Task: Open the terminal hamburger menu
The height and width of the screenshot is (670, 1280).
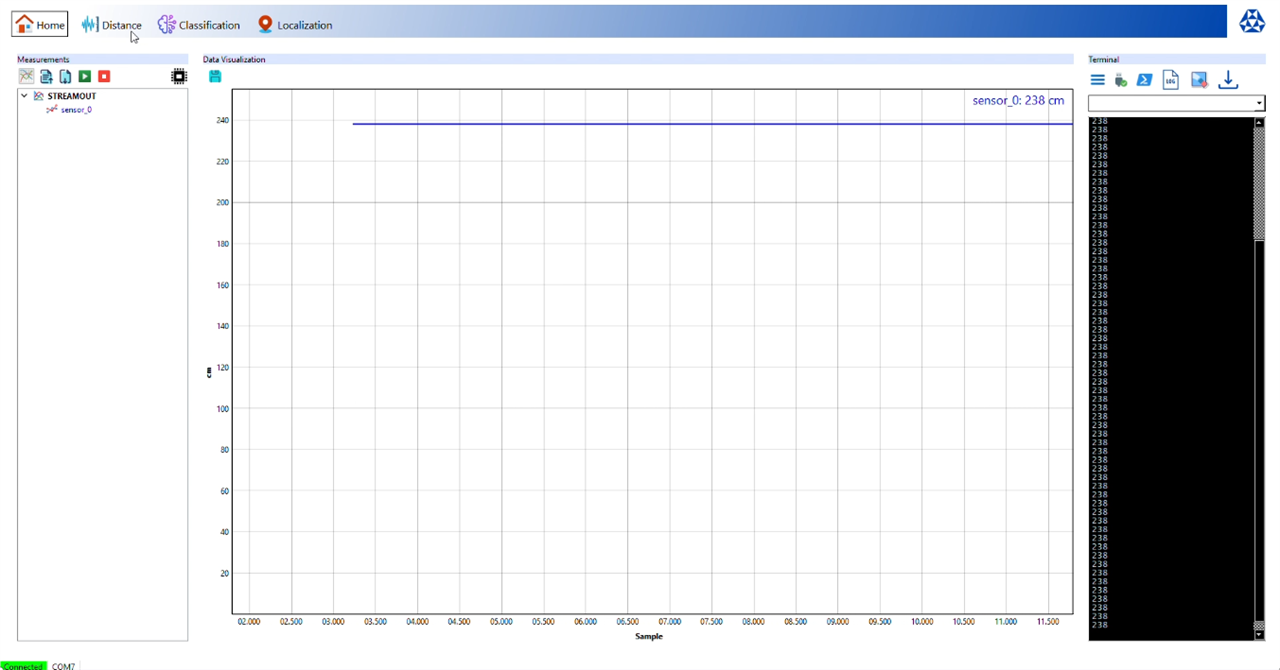Action: tap(1097, 80)
